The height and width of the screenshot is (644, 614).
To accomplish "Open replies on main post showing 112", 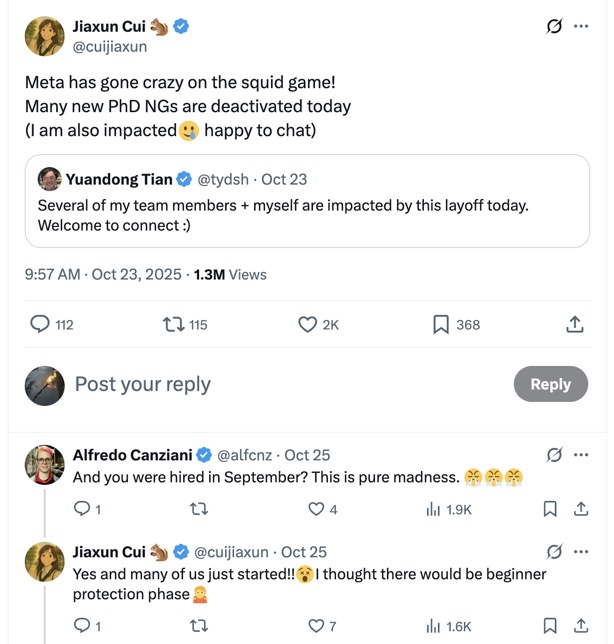I will [41, 324].
